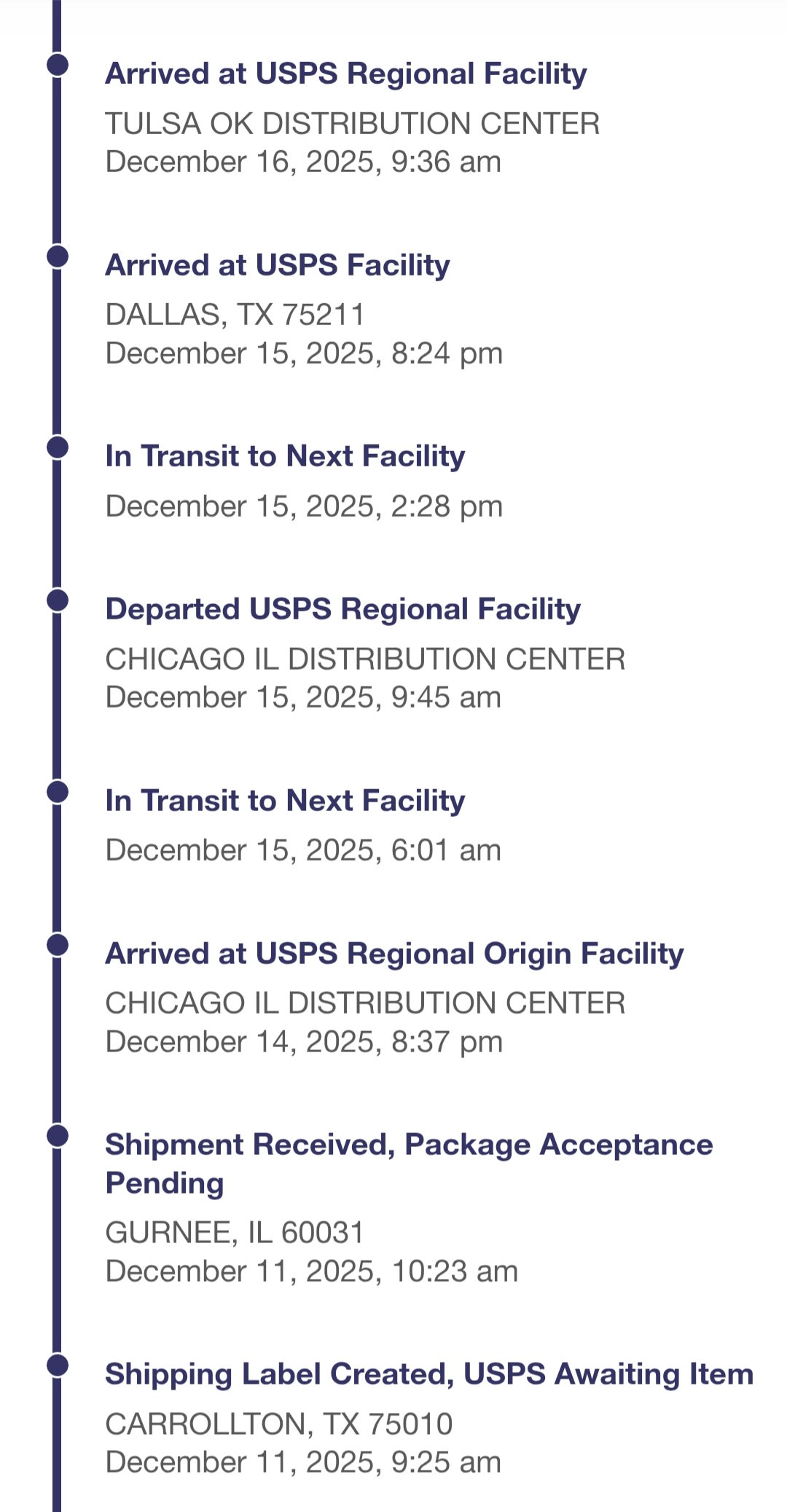Select the "Arrived at USPS Facility" heading
Screen dimensions: 787x1512
point(277,265)
